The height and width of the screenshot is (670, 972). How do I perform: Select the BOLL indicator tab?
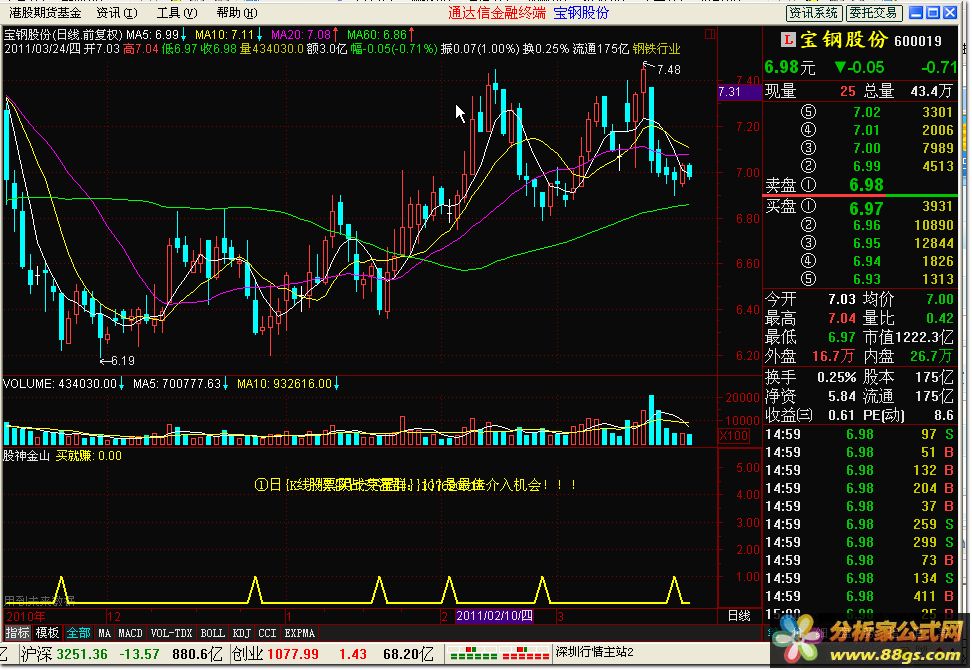click(212, 633)
